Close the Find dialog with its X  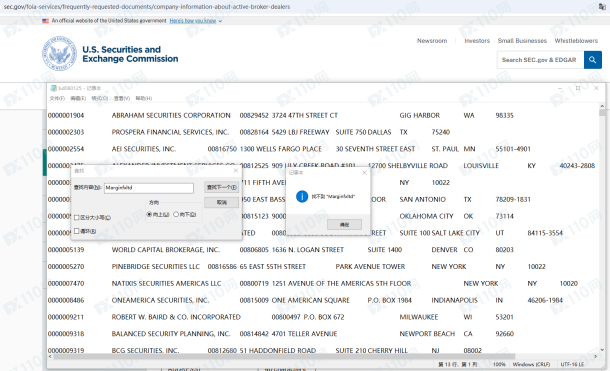(x=236, y=171)
